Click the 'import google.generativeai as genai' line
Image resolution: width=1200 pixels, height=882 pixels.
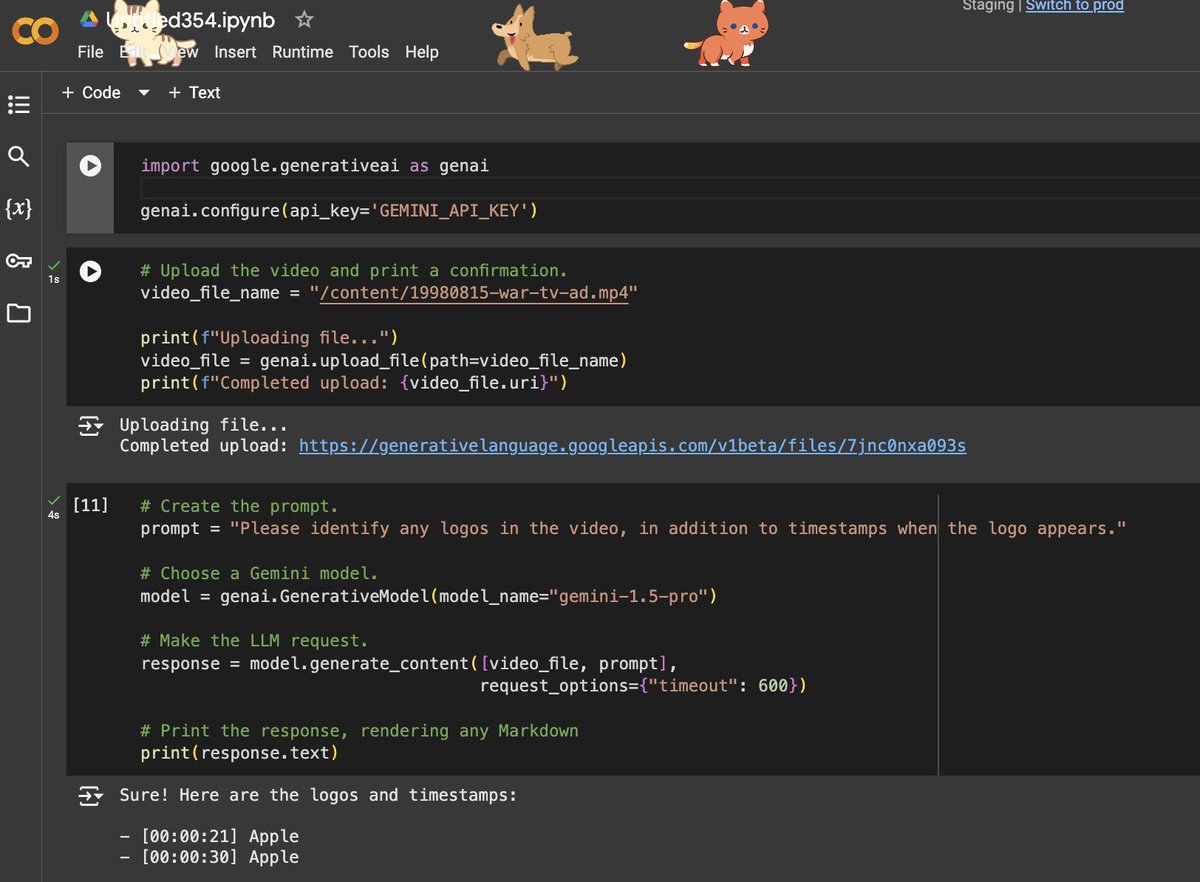tap(315, 166)
